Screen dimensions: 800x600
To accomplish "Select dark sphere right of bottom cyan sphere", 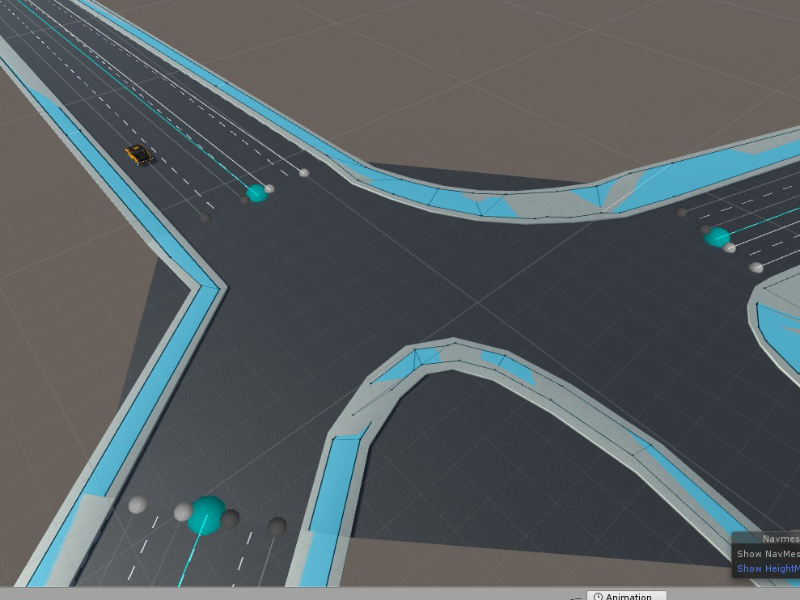I will coord(230,518).
